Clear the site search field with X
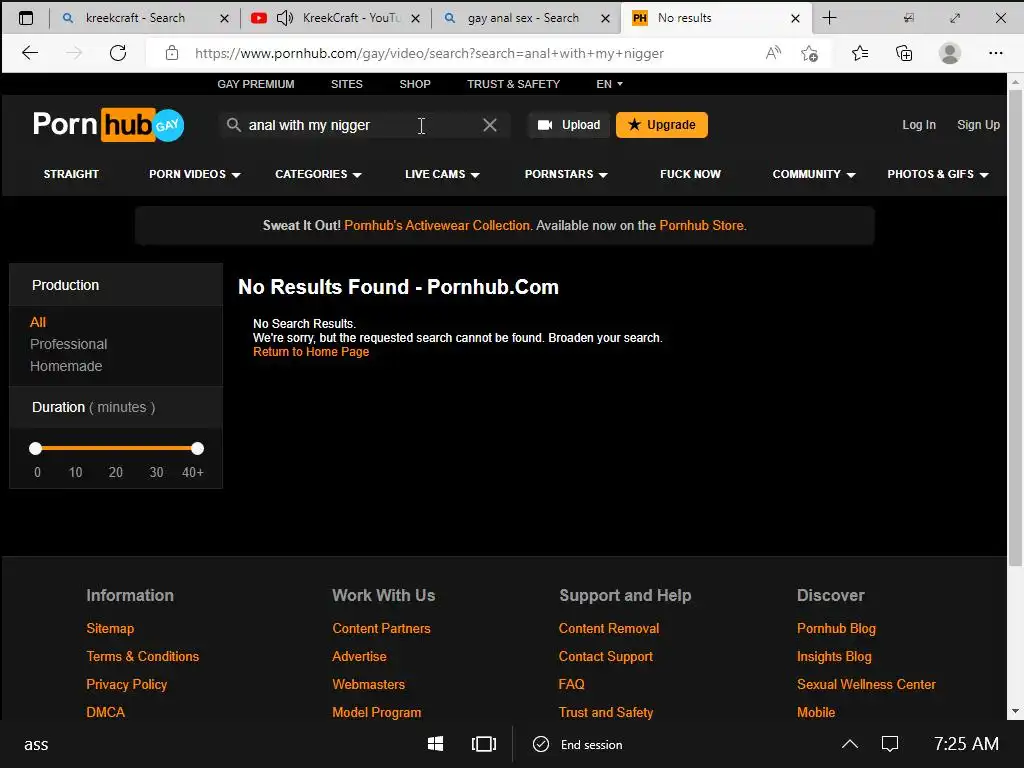 coord(490,125)
